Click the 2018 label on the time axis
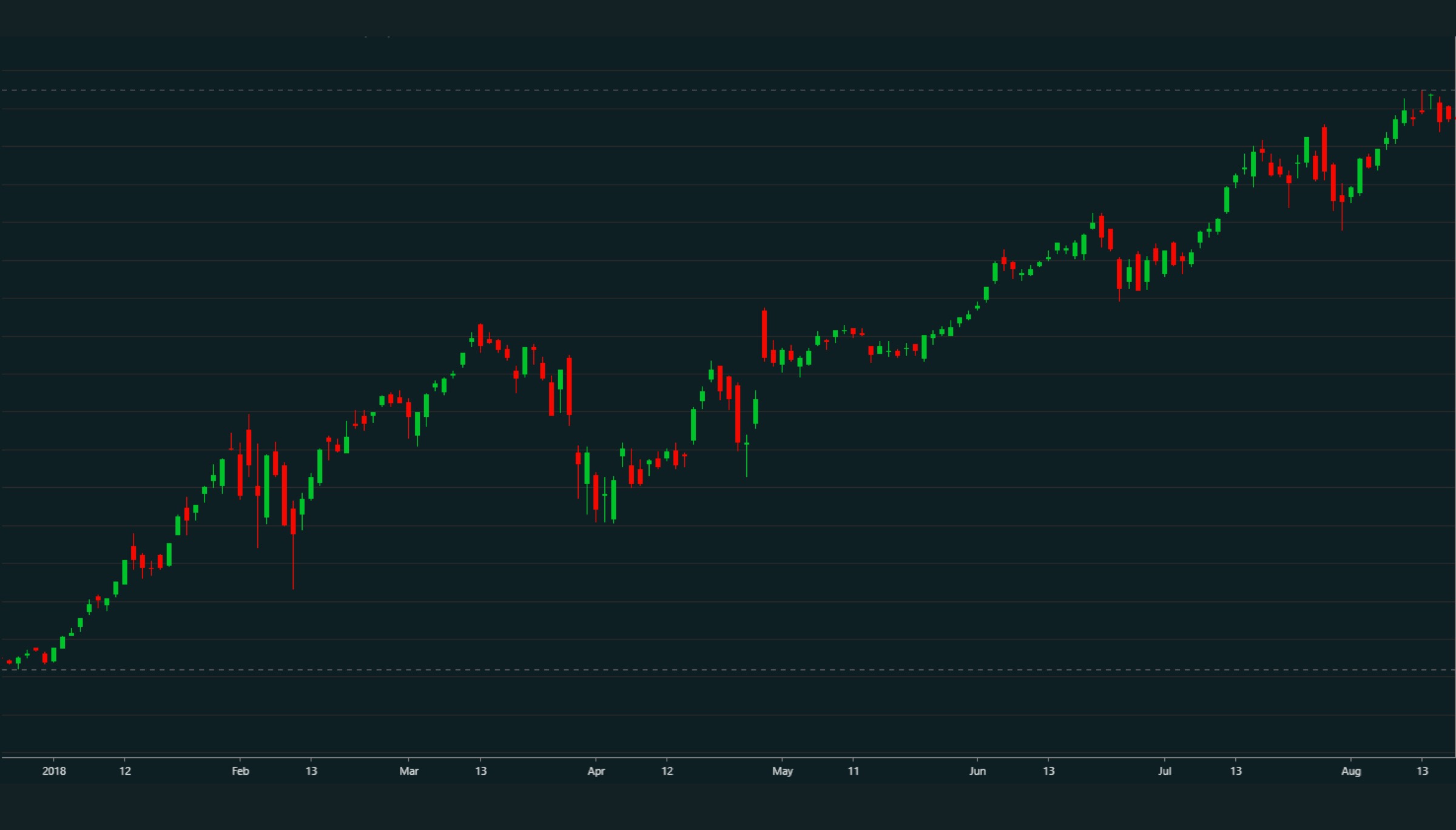The width and height of the screenshot is (1456, 830). (x=54, y=771)
